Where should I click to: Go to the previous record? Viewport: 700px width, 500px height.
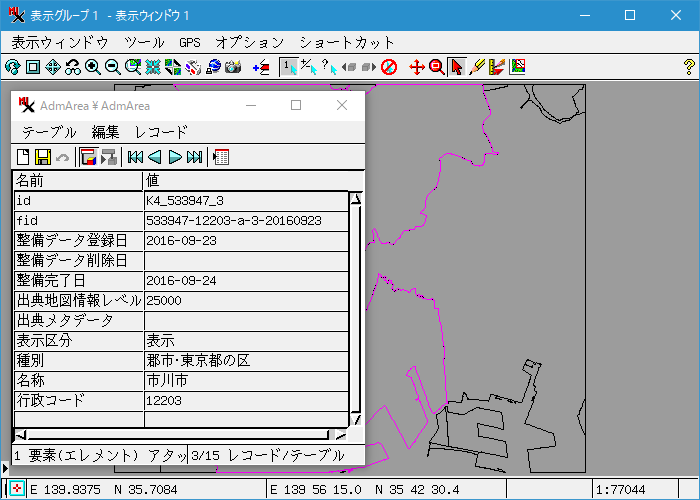(x=155, y=157)
